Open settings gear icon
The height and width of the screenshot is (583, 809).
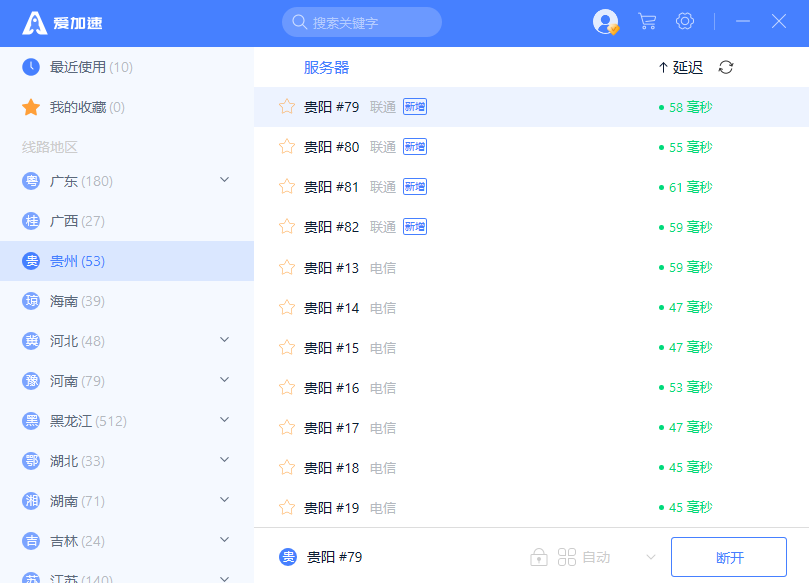[685, 21]
